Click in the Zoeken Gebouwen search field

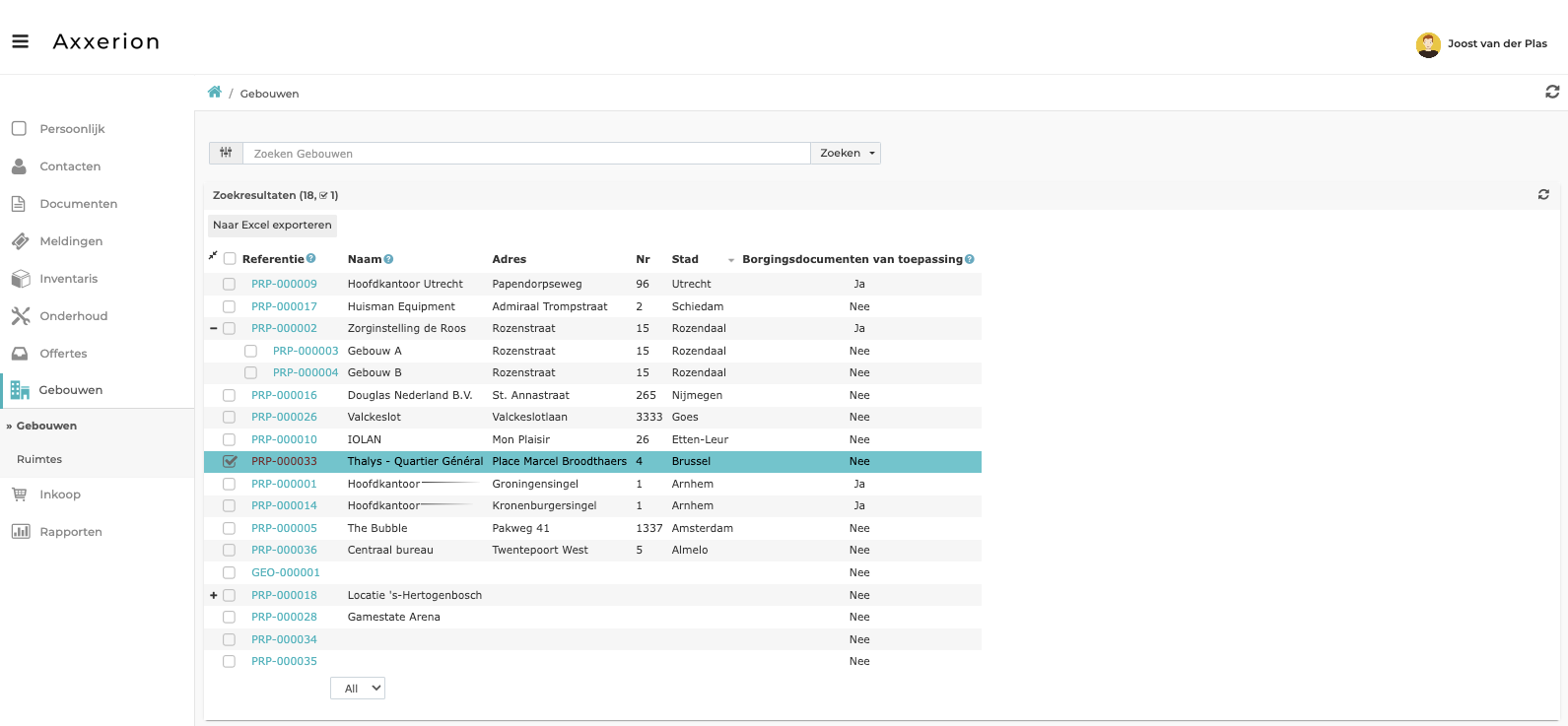click(526, 153)
